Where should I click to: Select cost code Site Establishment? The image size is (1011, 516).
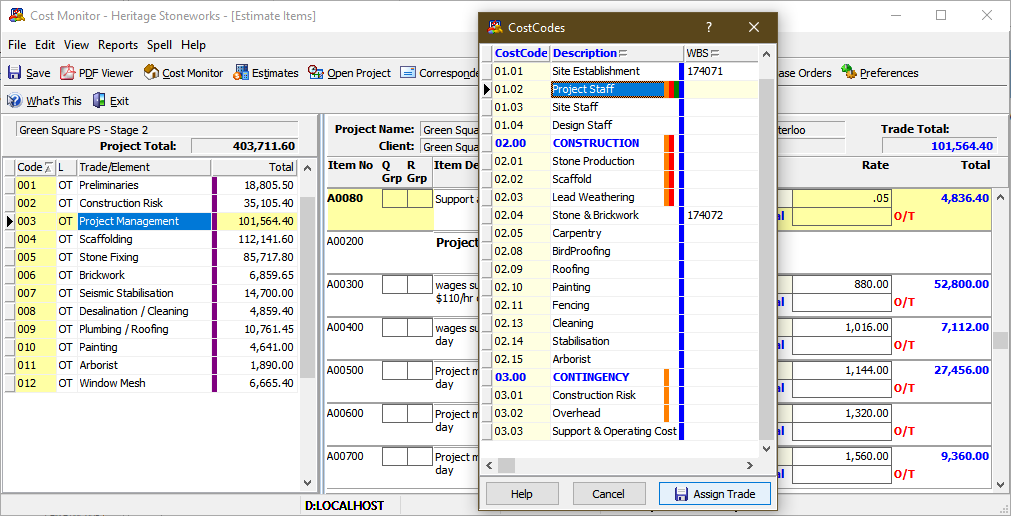(620, 71)
